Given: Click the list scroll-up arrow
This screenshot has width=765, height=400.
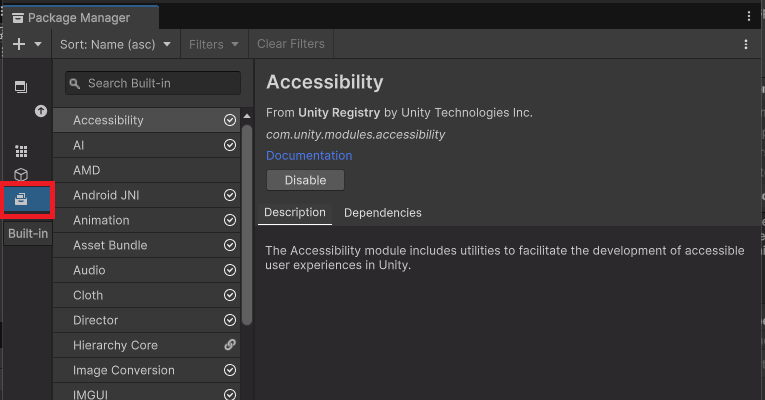Looking at the screenshot, I should tap(247, 116).
